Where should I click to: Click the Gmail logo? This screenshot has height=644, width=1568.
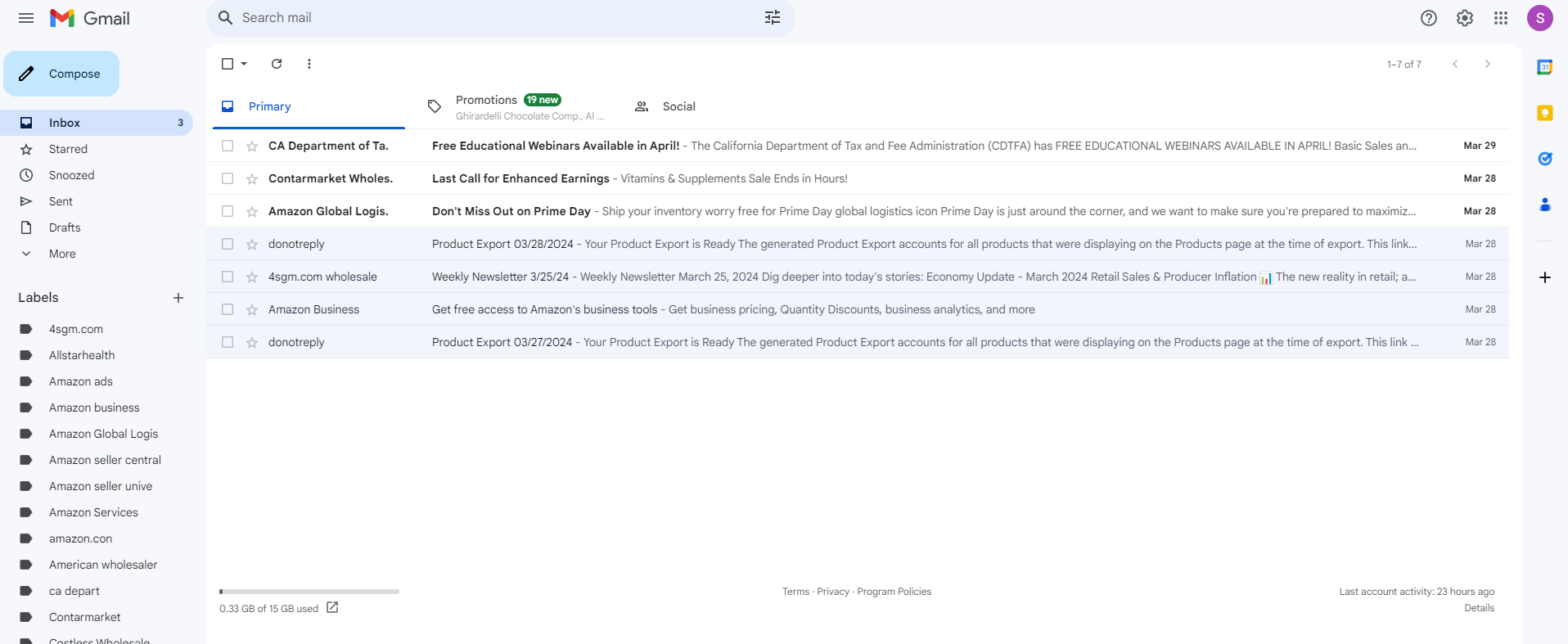90,18
